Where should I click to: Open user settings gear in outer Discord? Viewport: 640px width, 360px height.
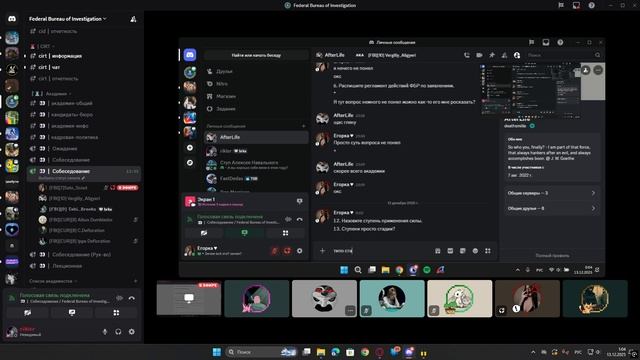click(131, 332)
